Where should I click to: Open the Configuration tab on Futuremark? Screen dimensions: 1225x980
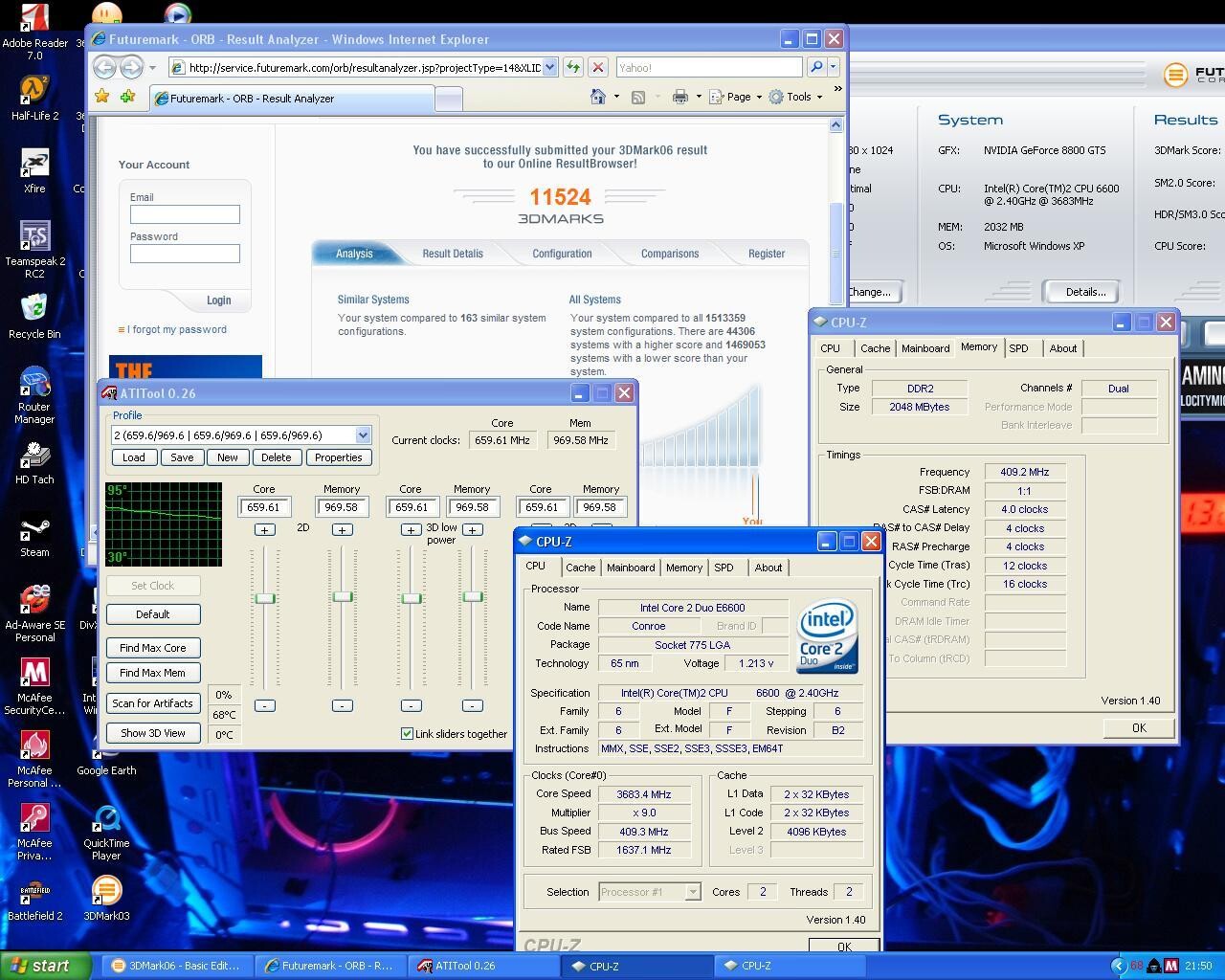[562, 254]
